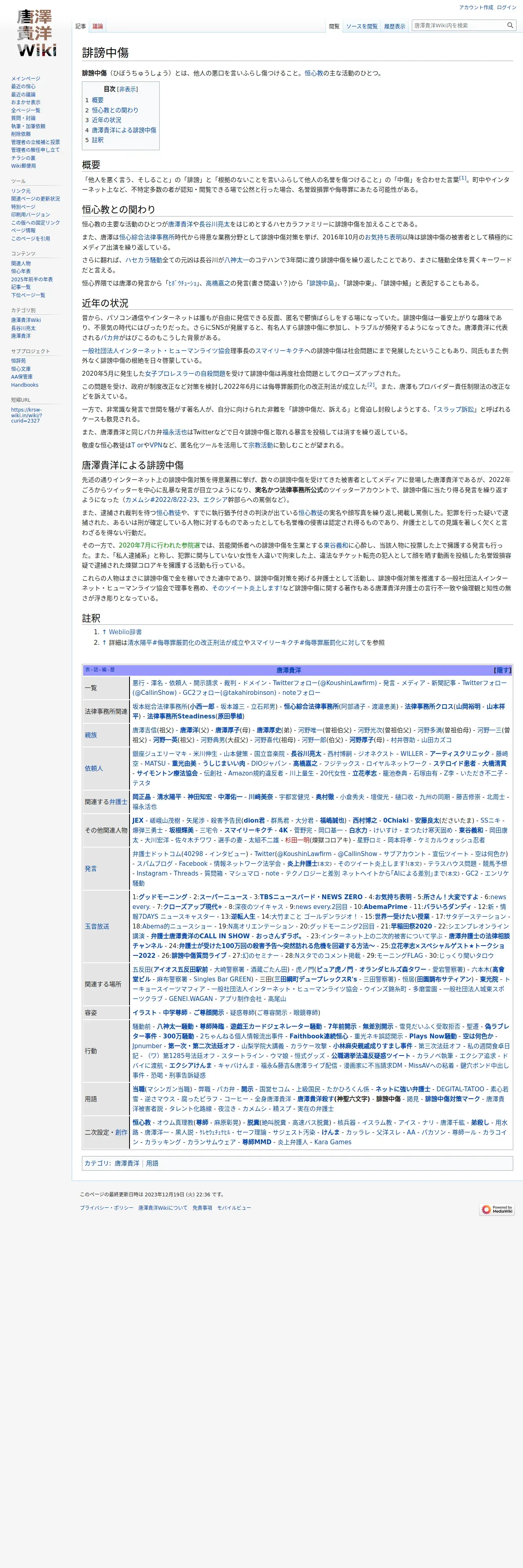Open 女子プロレスラーの自殺問題 link
This screenshot has height=1568, width=523.
click(x=185, y=374)
